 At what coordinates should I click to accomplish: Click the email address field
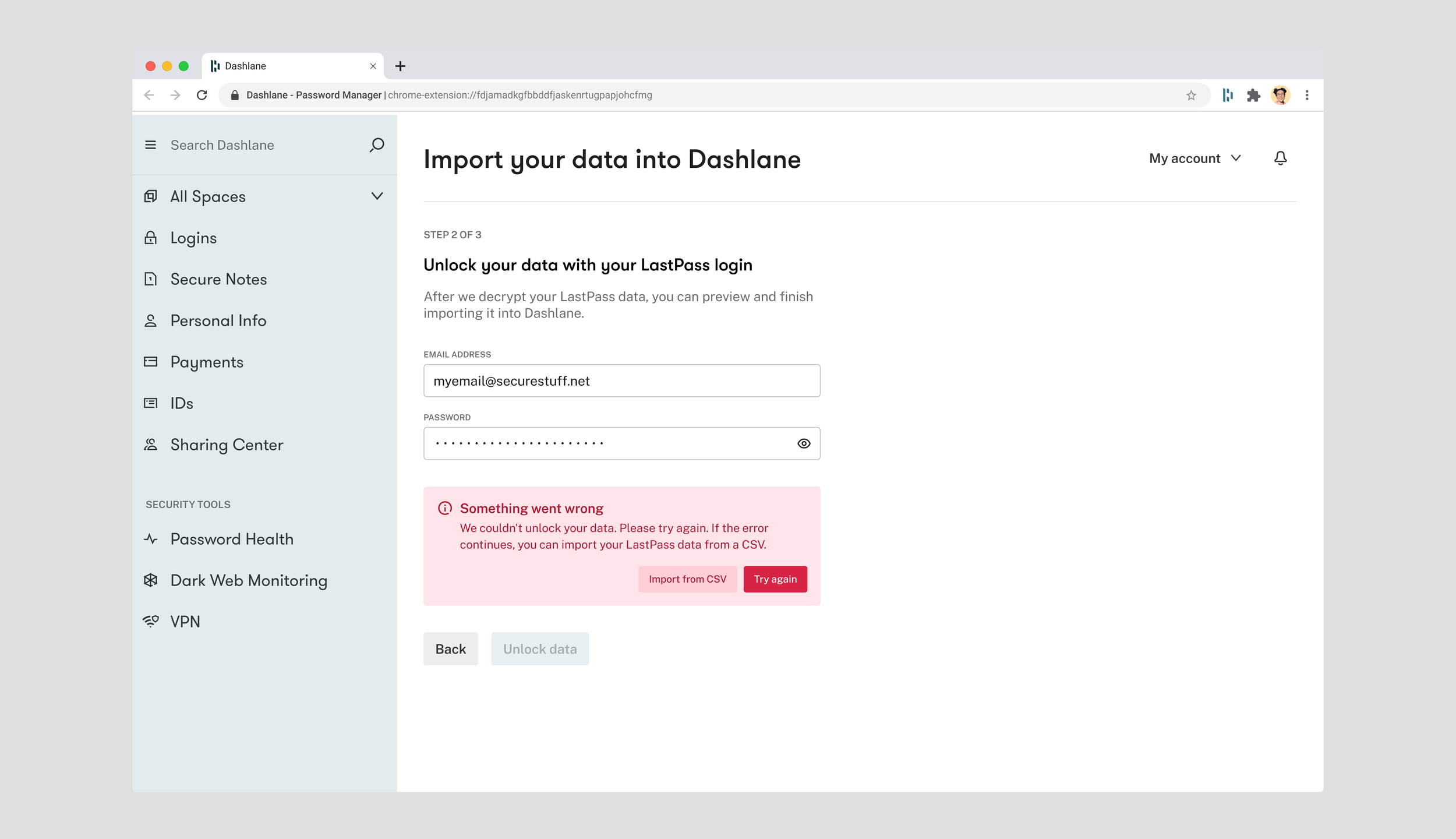(621, 380)
